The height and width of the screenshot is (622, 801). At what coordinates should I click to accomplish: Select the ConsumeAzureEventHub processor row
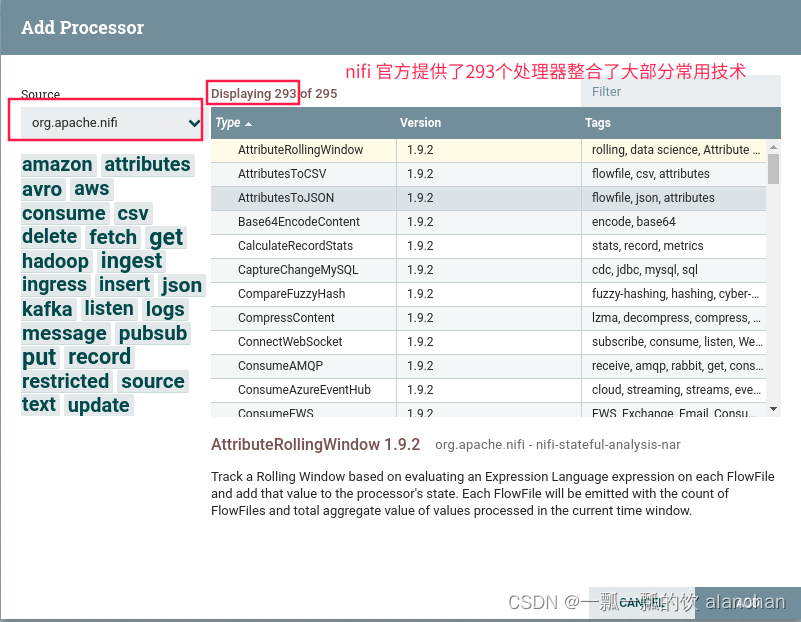click(488, 390)
